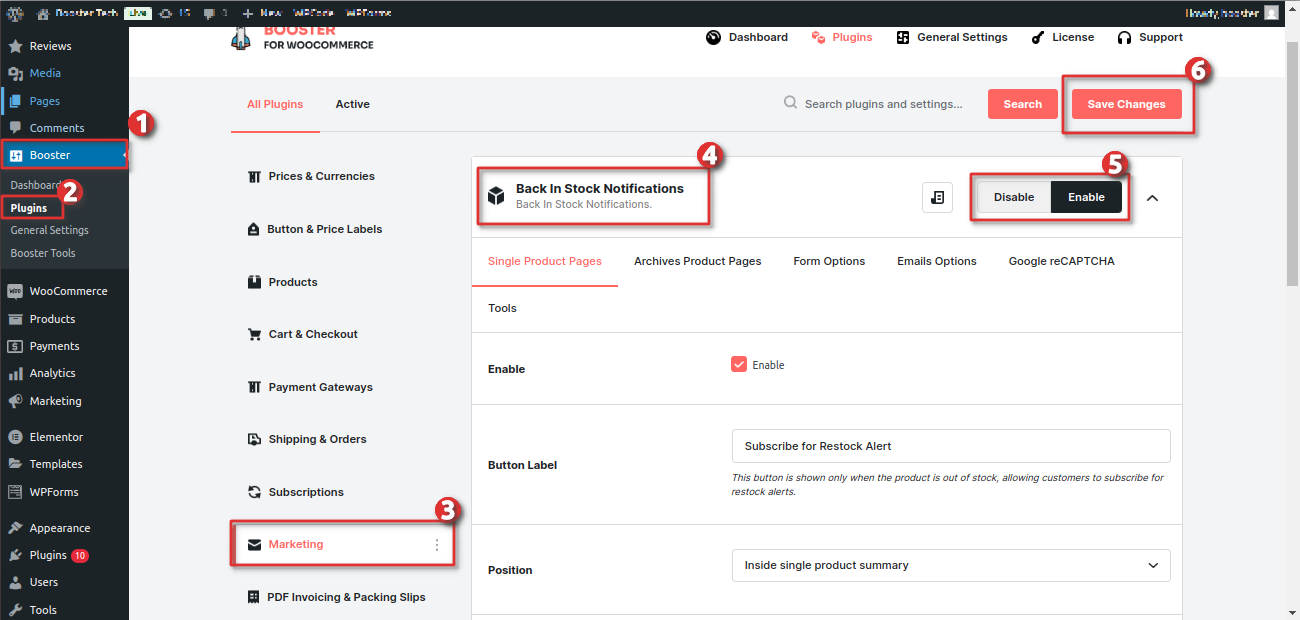Image resolution: width=1300 pixels, height=620 pixels.
Task: Click the Back In Stock Notifications box icon
Action: pyautogui.click(x=496, y=196)
